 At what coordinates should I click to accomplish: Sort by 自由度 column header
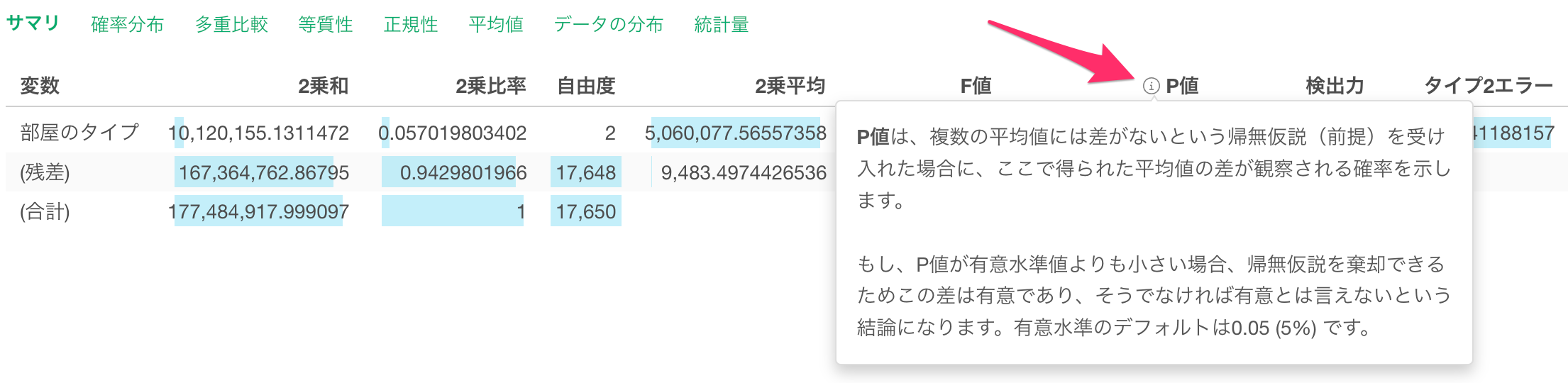(586, 86)
